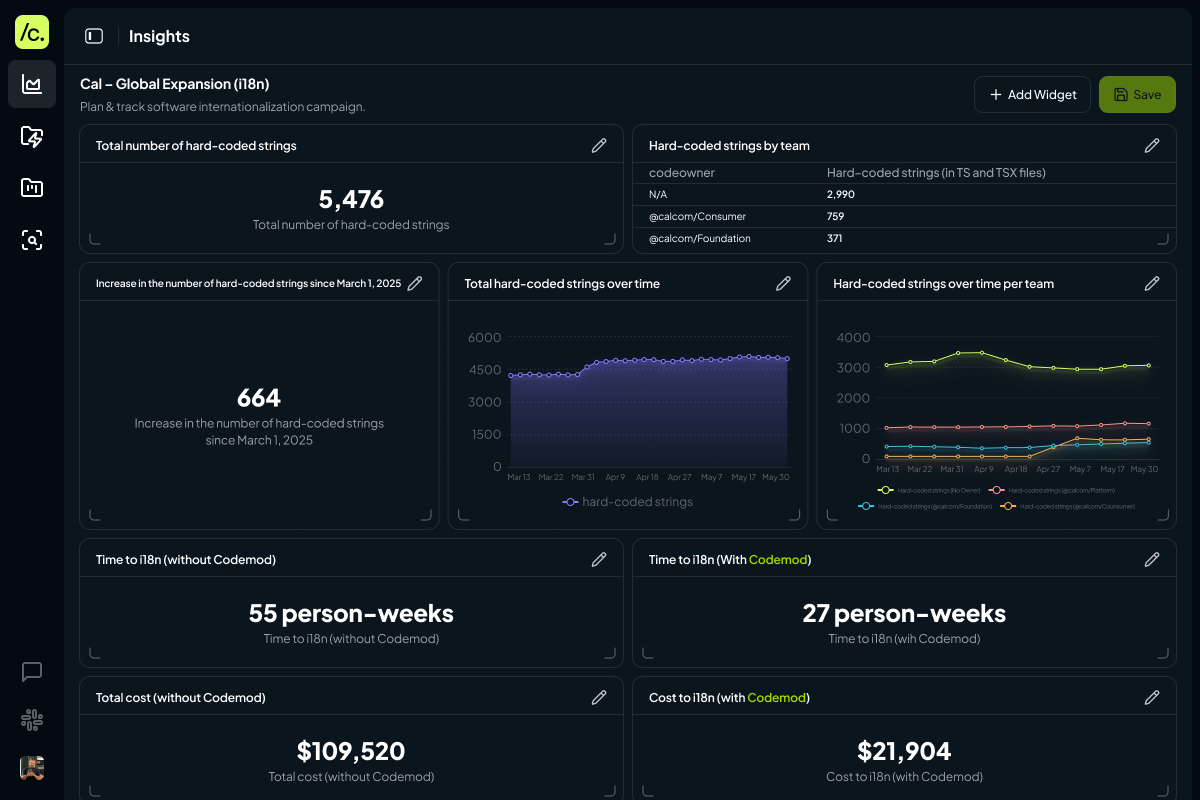1200x800 pixels.
Task: Collapse the sidebar using the panel toggle
Action: click(94, 35)
